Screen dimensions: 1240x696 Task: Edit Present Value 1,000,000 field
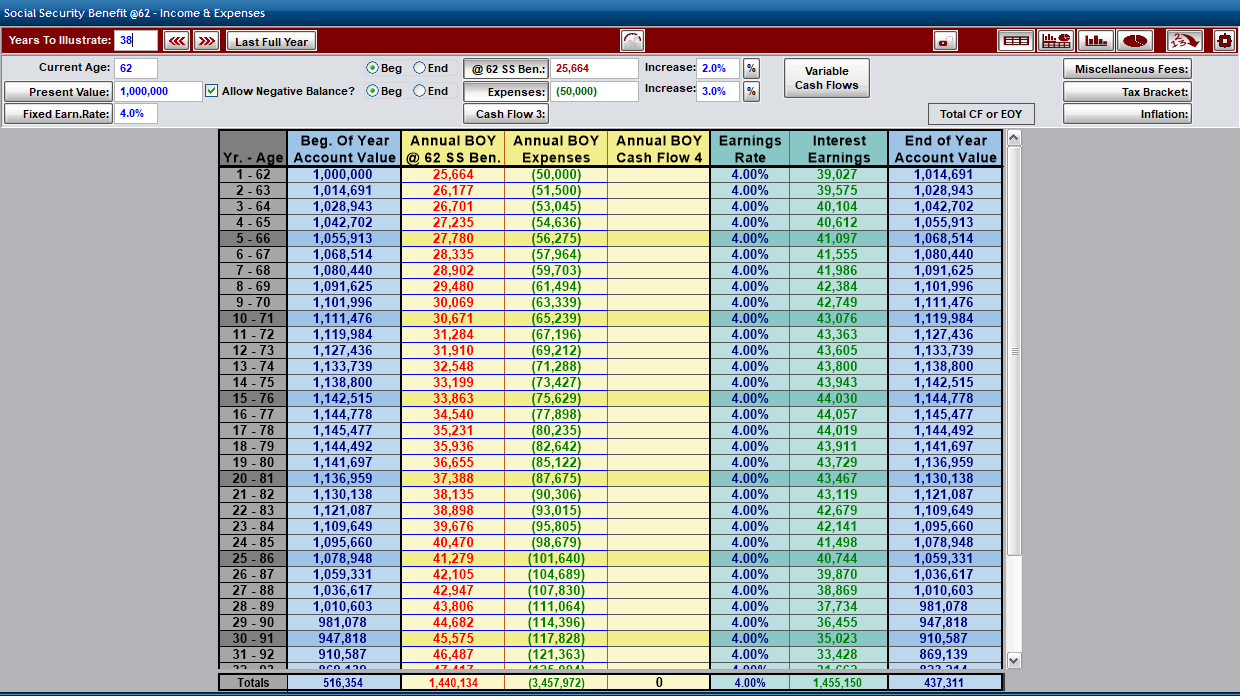coord(158,91)
